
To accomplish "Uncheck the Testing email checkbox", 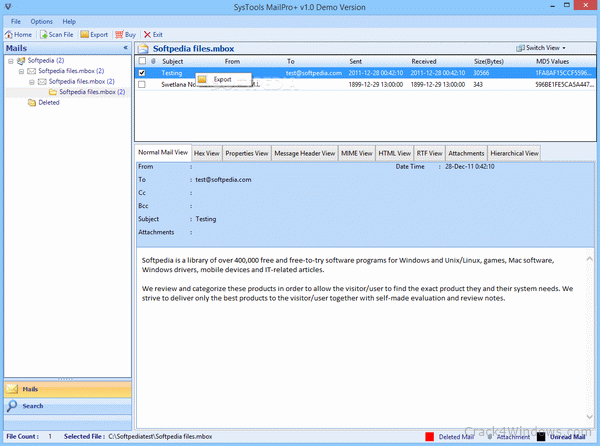I will (142, 73).
